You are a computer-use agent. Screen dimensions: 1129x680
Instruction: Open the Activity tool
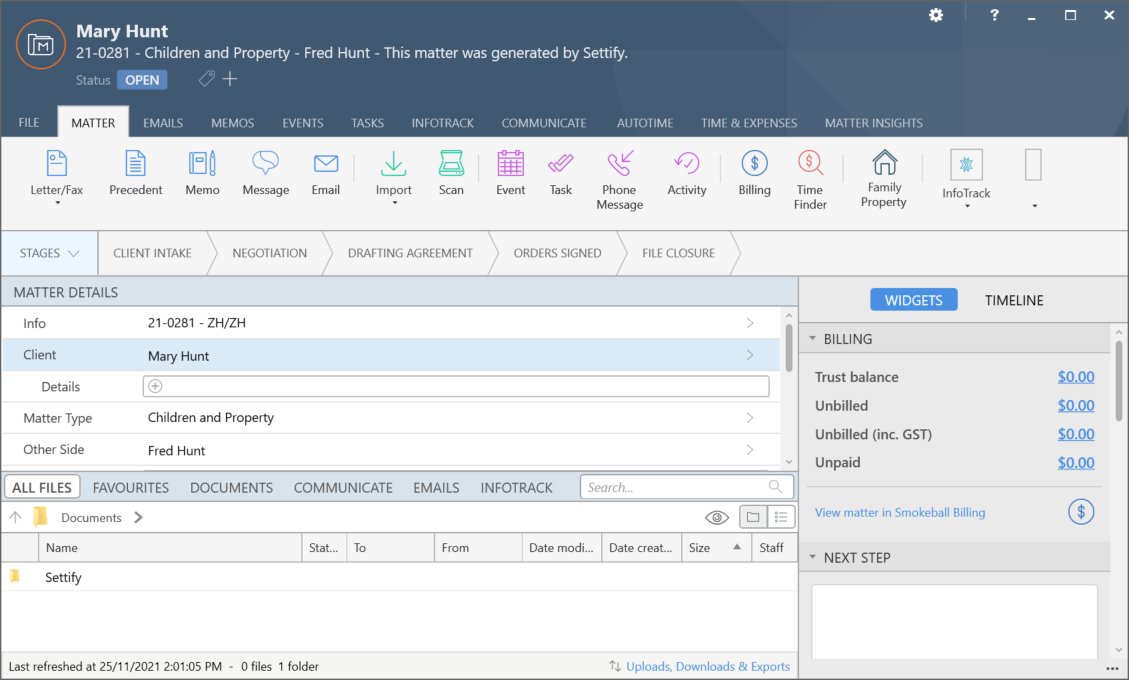(x=687, y=173)
